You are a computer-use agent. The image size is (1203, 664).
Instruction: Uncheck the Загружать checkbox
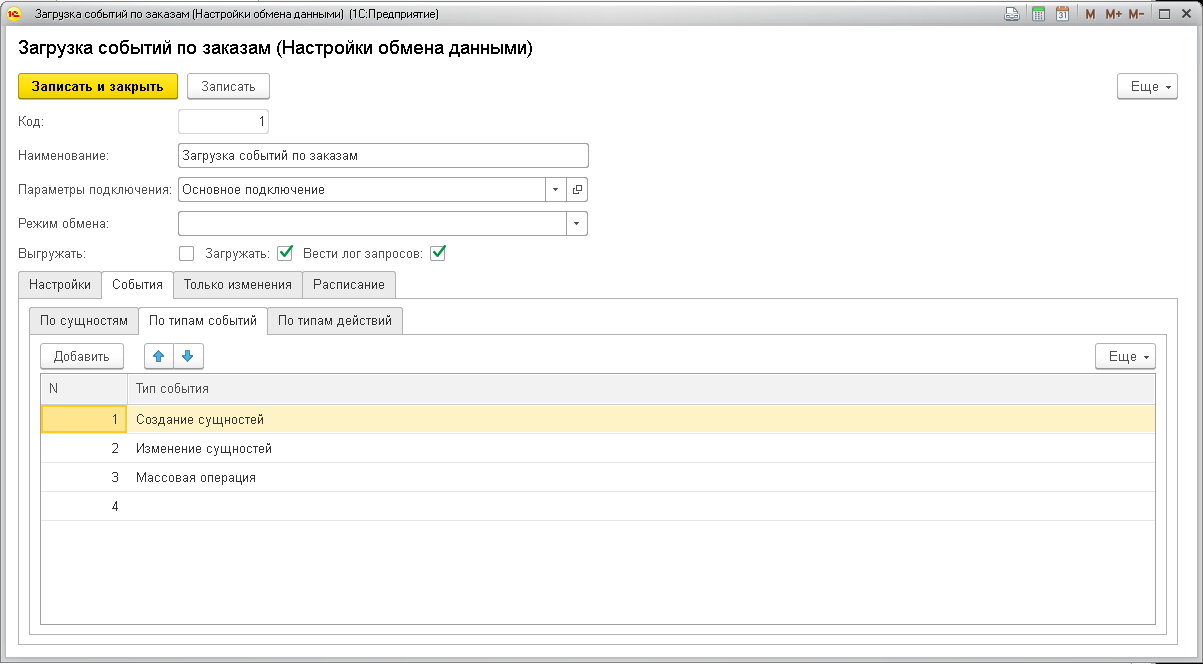pos(285,253)
